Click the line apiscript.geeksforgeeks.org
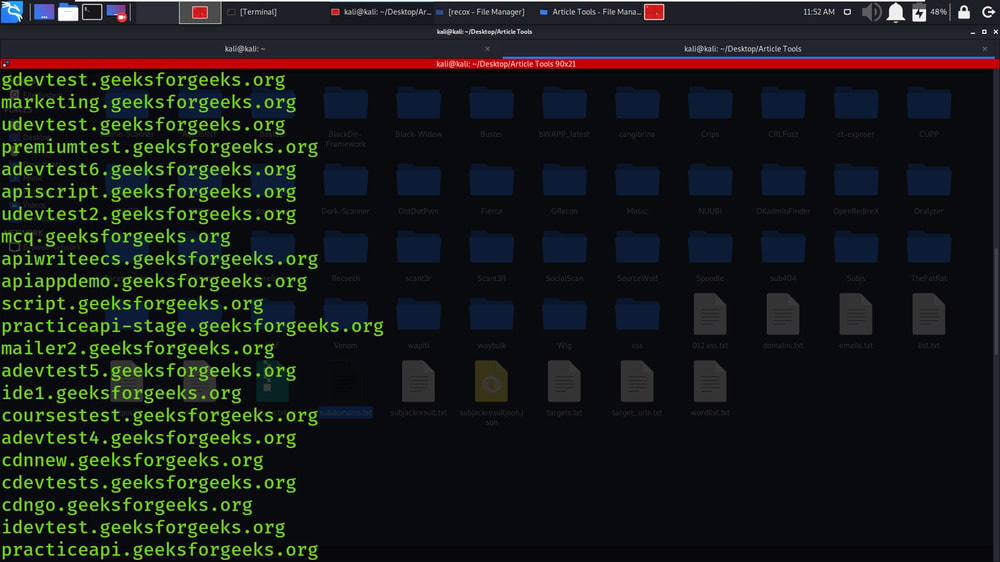1000x562 pixels. (149, 191)
